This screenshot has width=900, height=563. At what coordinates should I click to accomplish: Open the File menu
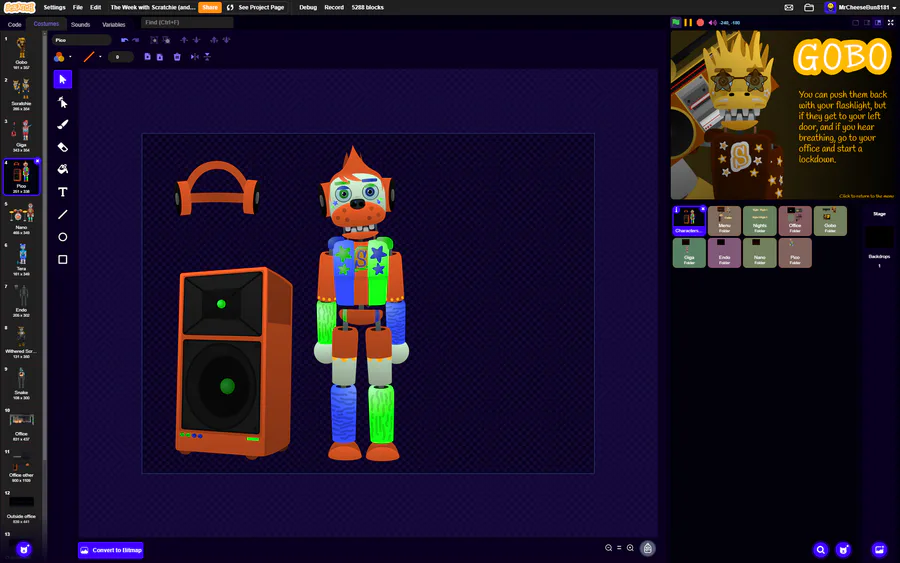(78, 7)
